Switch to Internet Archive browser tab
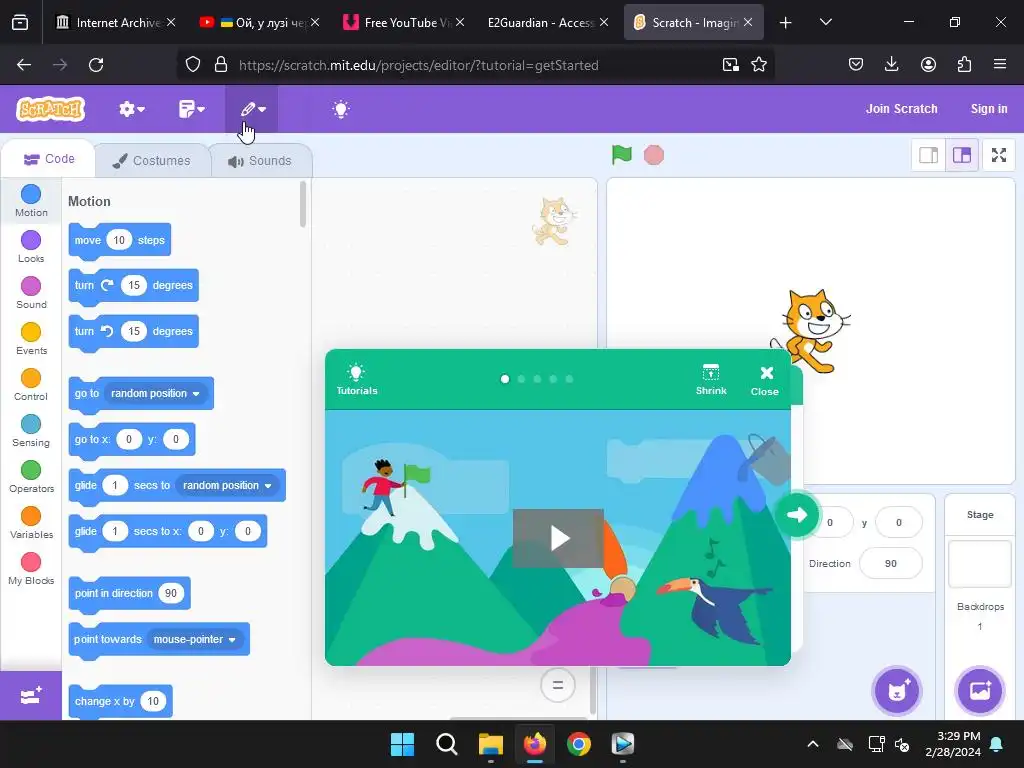Screen dimensions: 1024x768 click(116, 22)
